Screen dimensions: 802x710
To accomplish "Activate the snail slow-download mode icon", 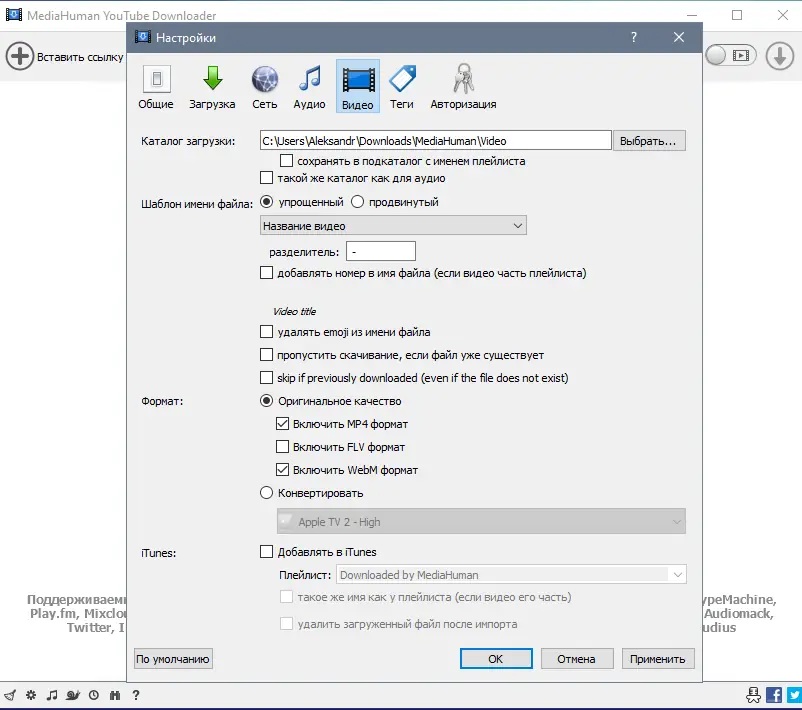I will [x=72, y=695].
